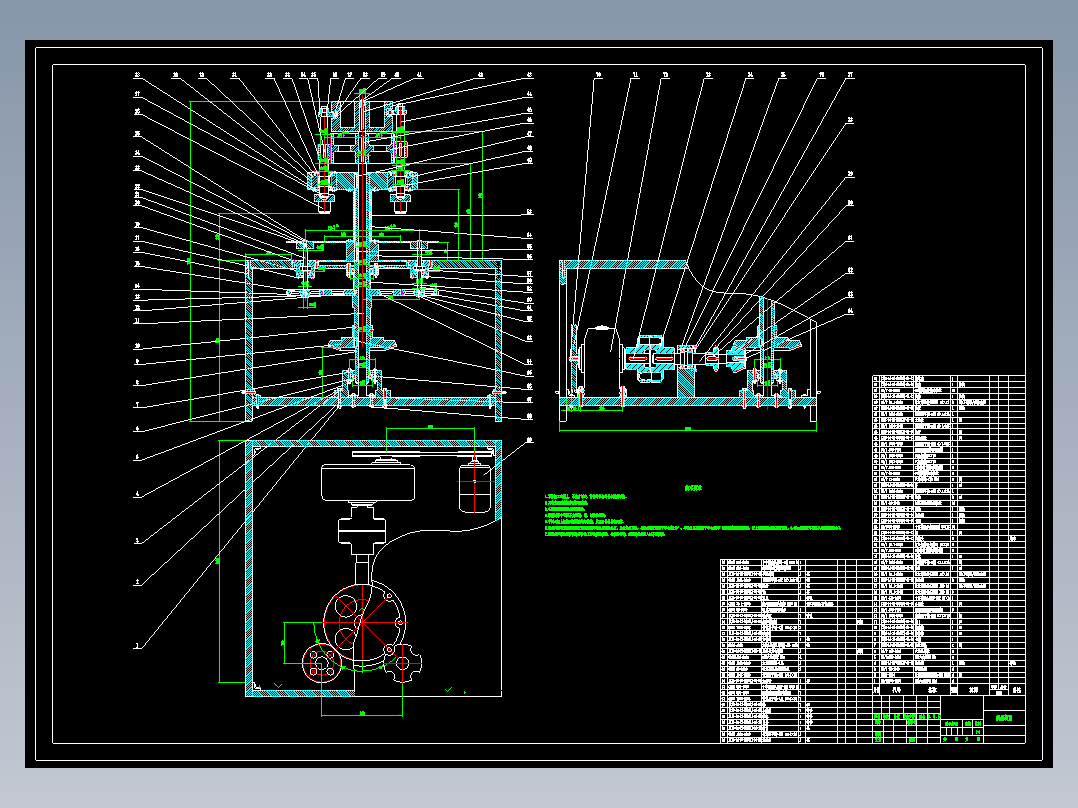Select the star-shaped wheel in plan view

point(402,663)
